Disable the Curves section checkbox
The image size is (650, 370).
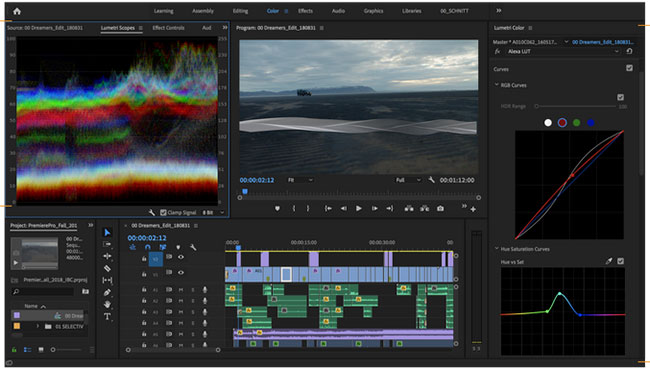point(629,68)
